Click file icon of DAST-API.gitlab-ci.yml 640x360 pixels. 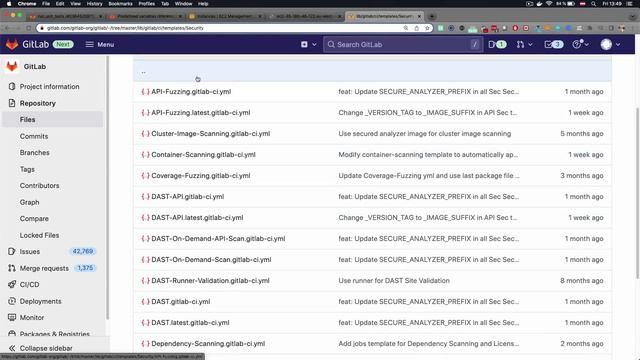click(x=145, y=197)
